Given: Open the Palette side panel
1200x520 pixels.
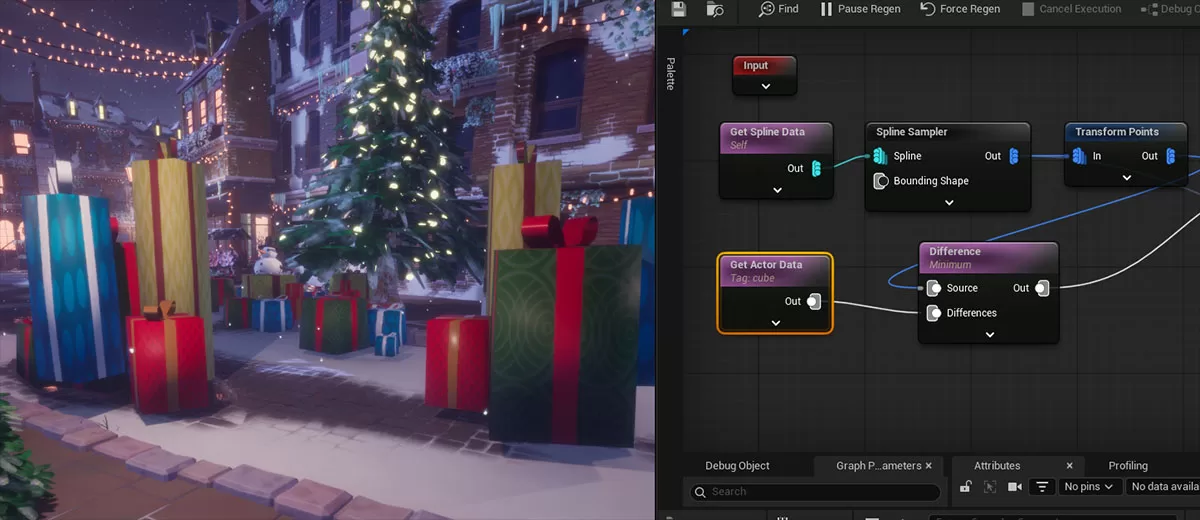Looking at the screenshot, I should pos(670,73).
